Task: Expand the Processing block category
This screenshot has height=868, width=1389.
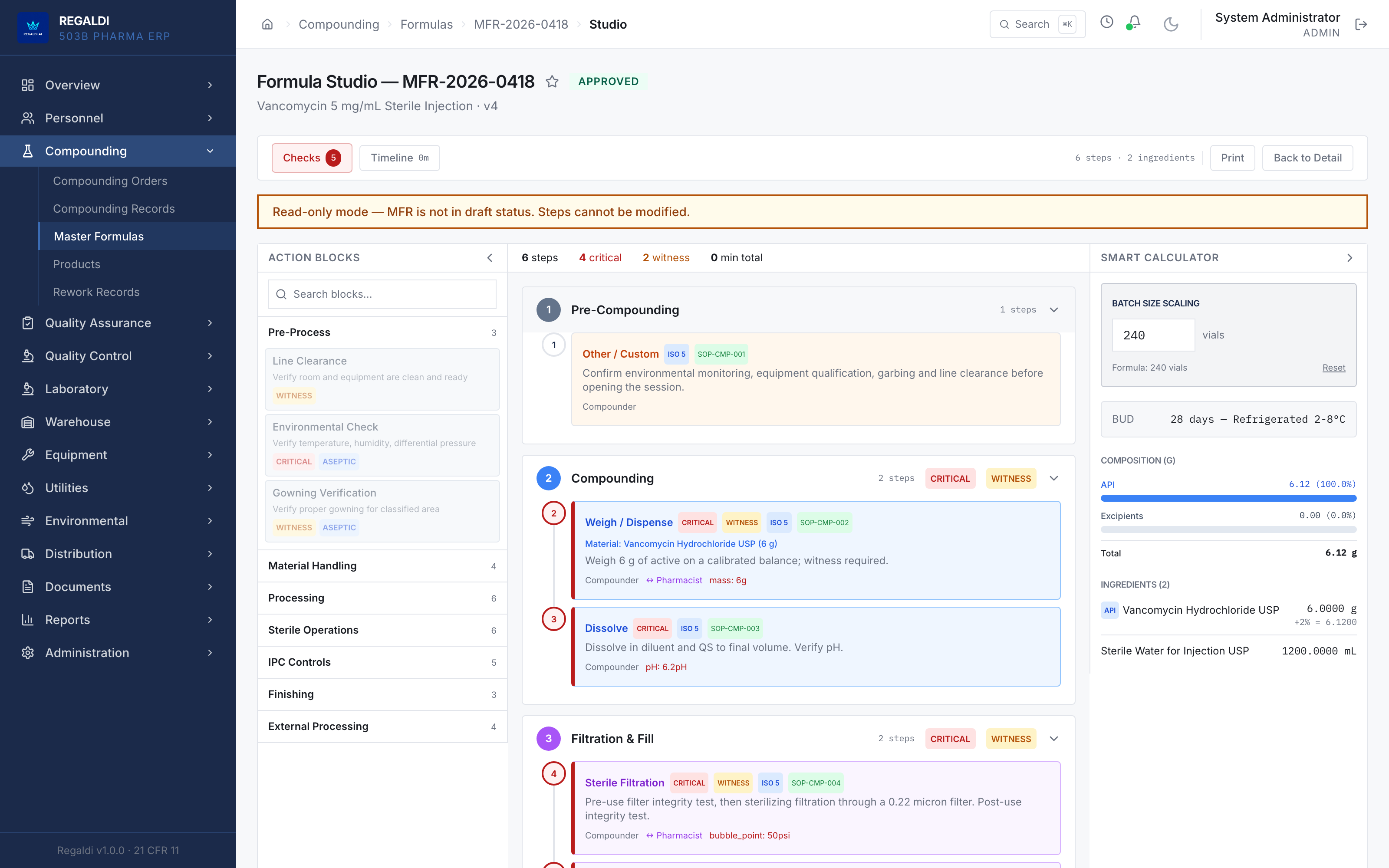Action: pos(382,598)
